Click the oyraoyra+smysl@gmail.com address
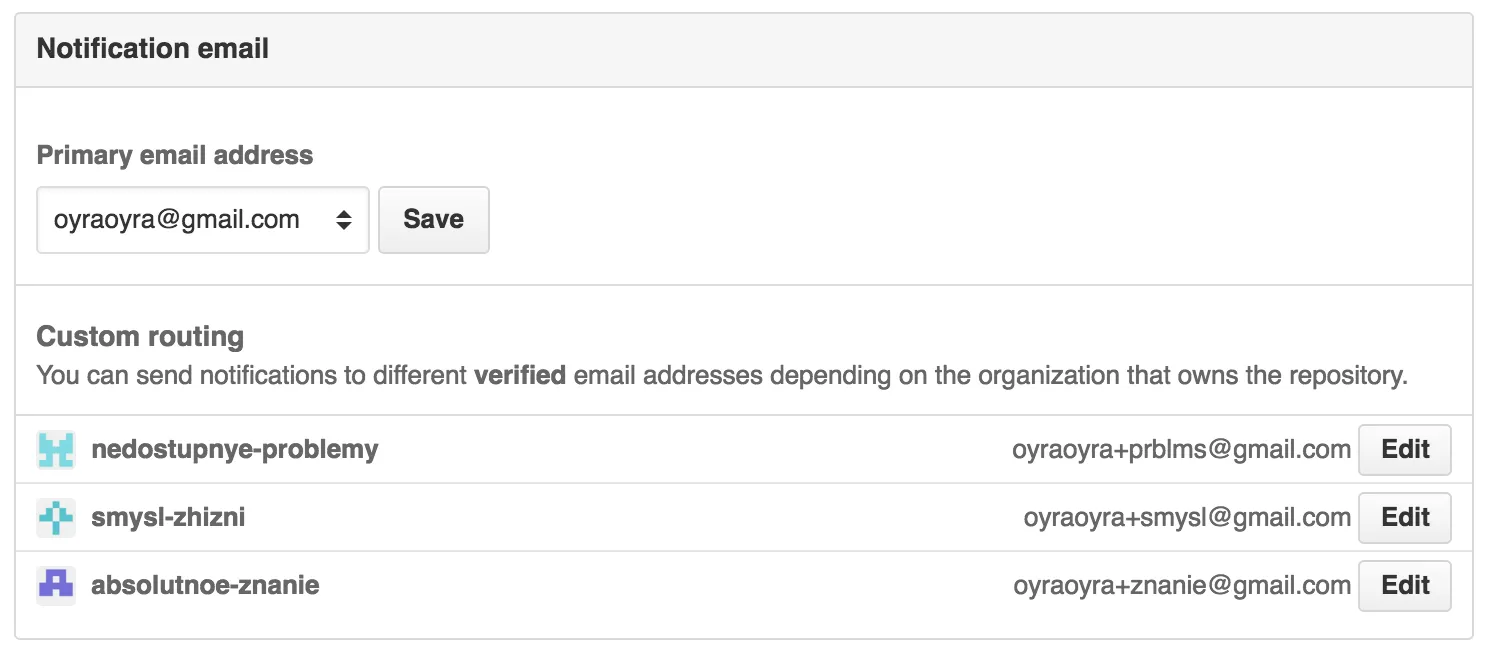This screenshot has height=650, width=1490. click(1187, 518)
